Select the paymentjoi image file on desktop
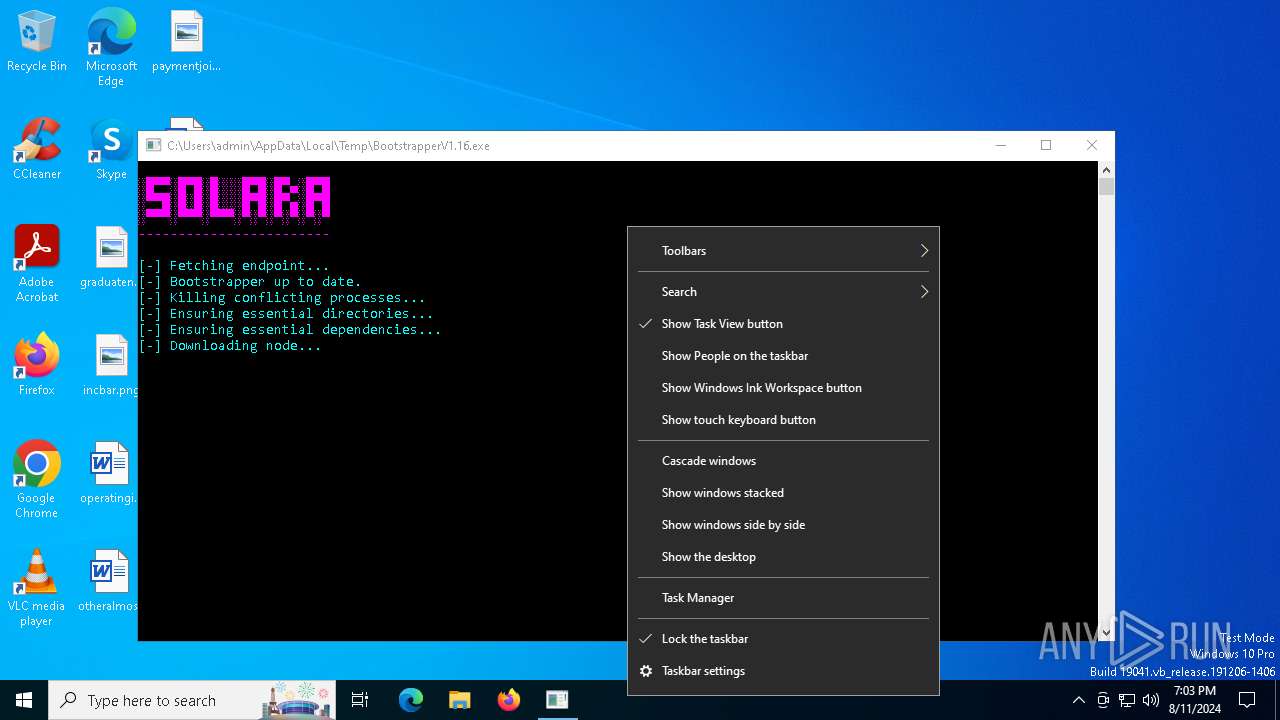 tap(186, 42)
